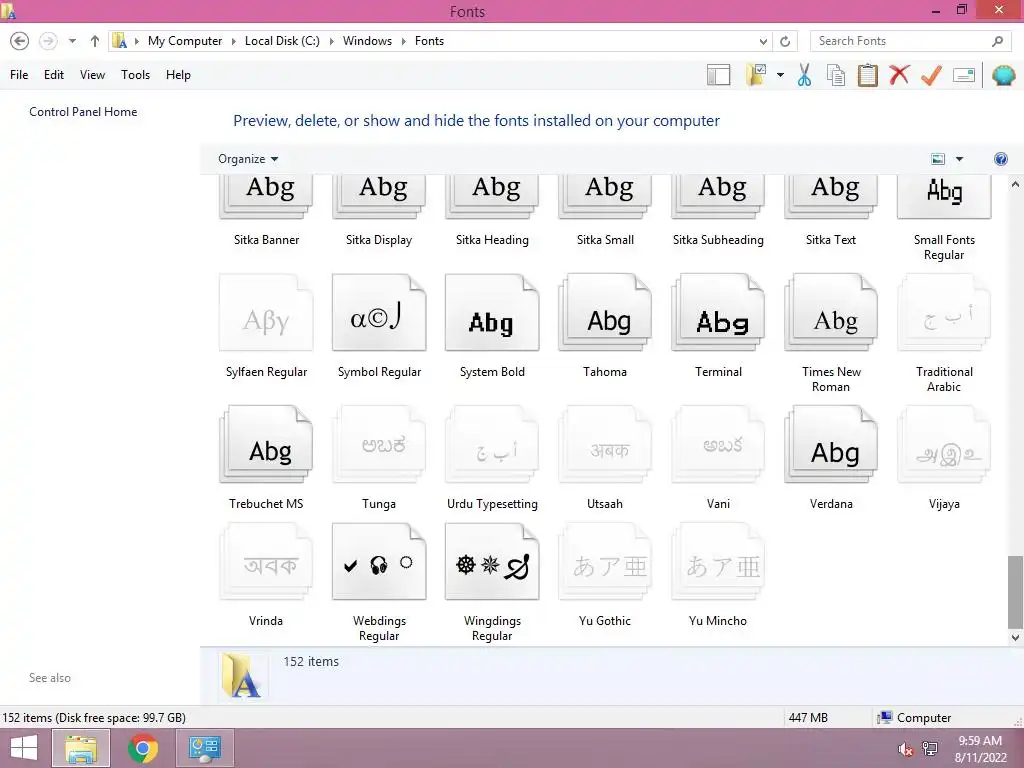Select the Traditional Arabic font icon
Image resolution: width=1024 pixels, height=768 pixels.
(944, 313)
